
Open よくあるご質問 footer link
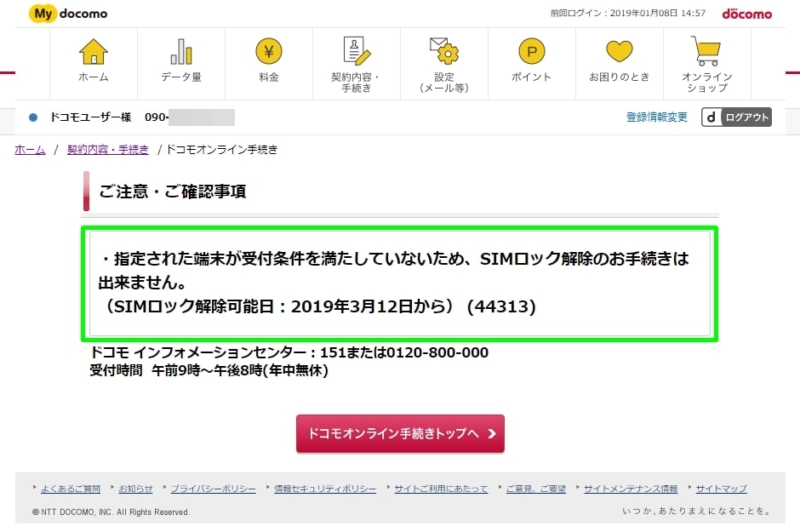pyautogui.click(x=70, y=489)
